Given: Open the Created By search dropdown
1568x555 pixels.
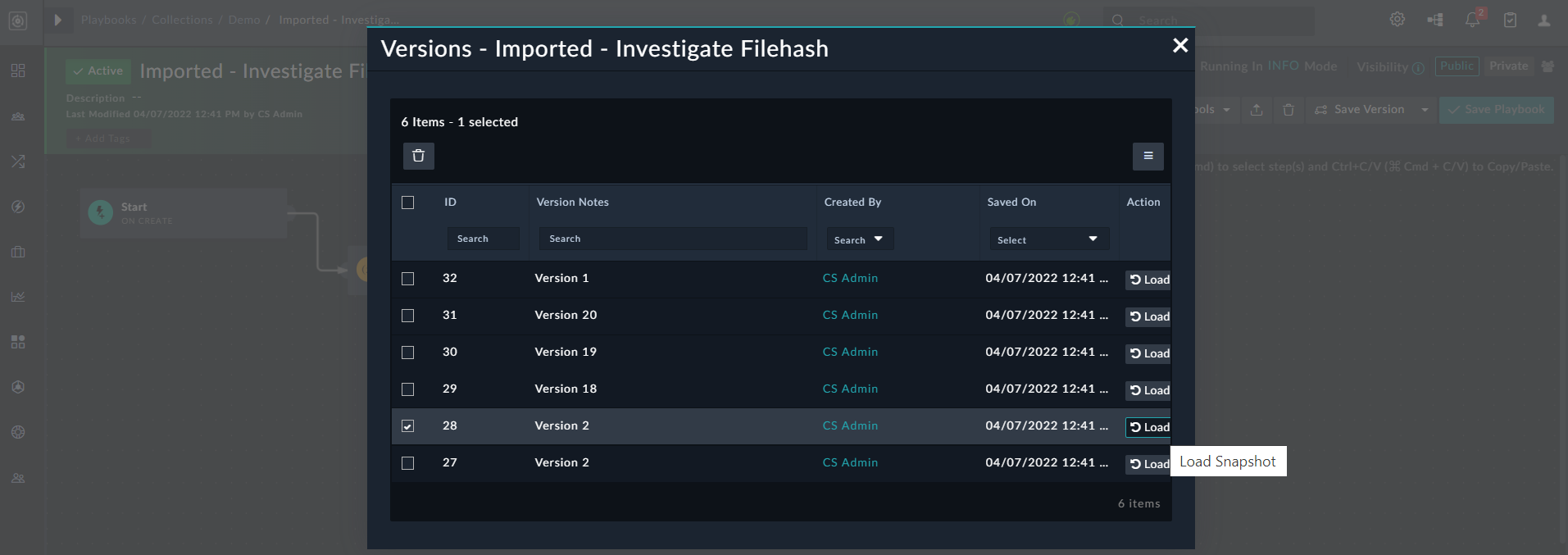Looking at the screenshot, I should 859,239.
